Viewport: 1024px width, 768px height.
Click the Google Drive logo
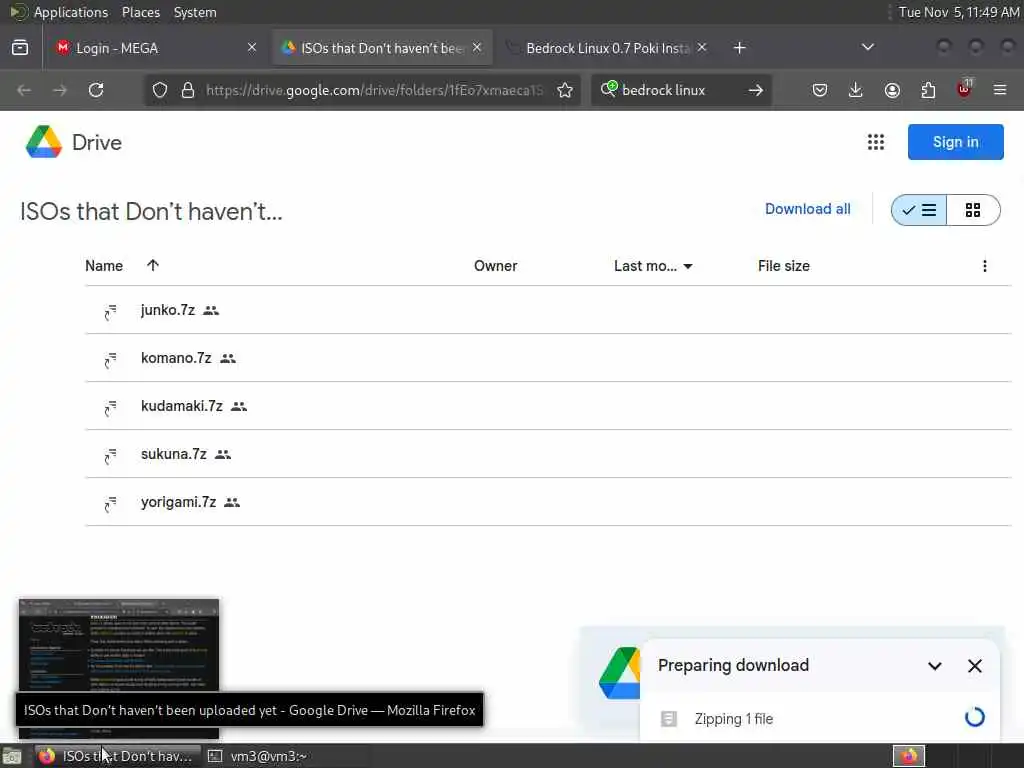tap(44, 142)
